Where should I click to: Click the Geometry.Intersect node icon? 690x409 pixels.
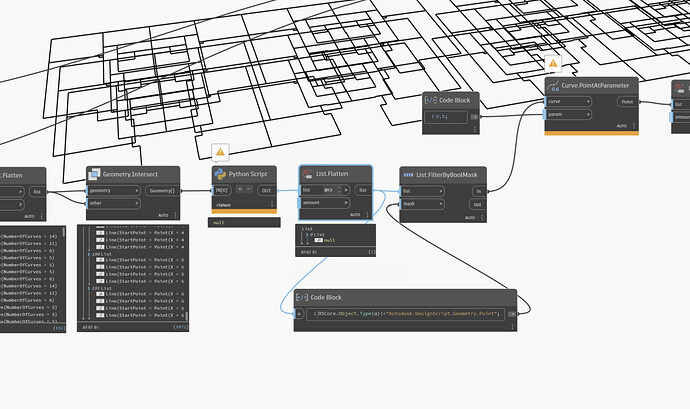click(x=95, y=174)
